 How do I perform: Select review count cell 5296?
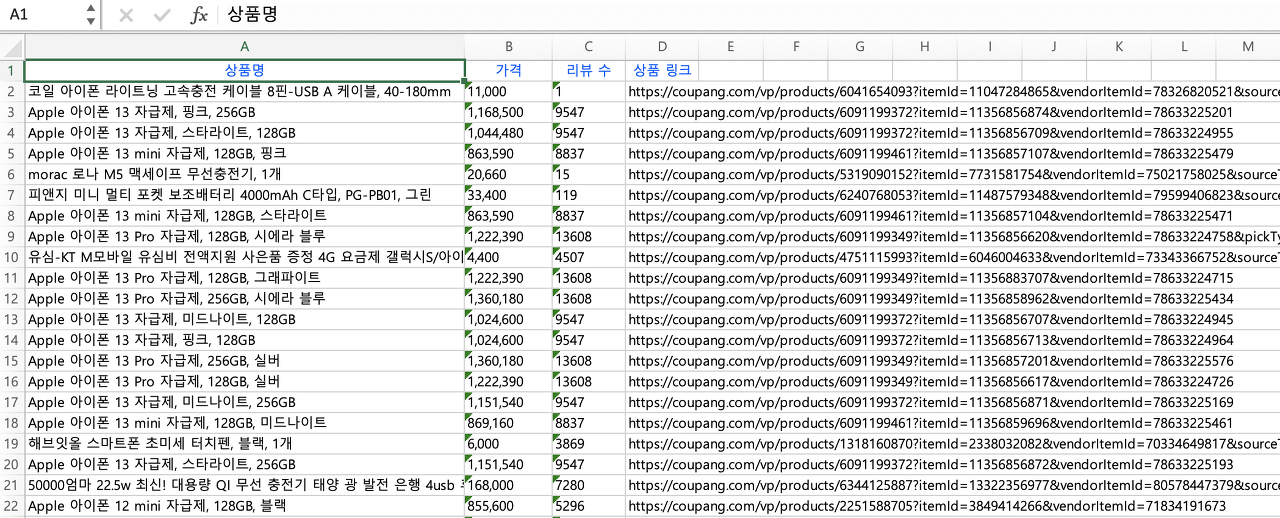pyautogui.click(x=589, y=506)
